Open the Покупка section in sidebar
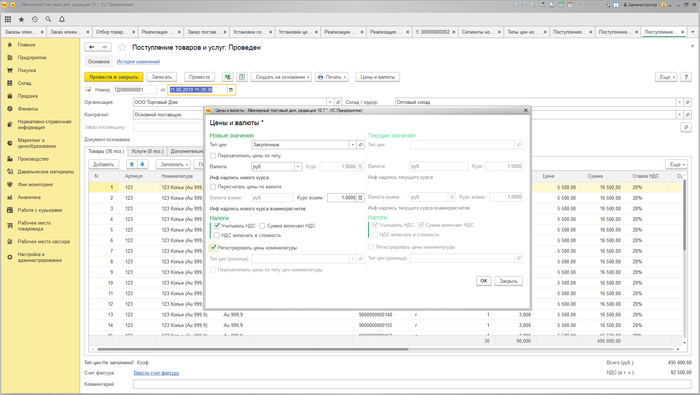 27,70
